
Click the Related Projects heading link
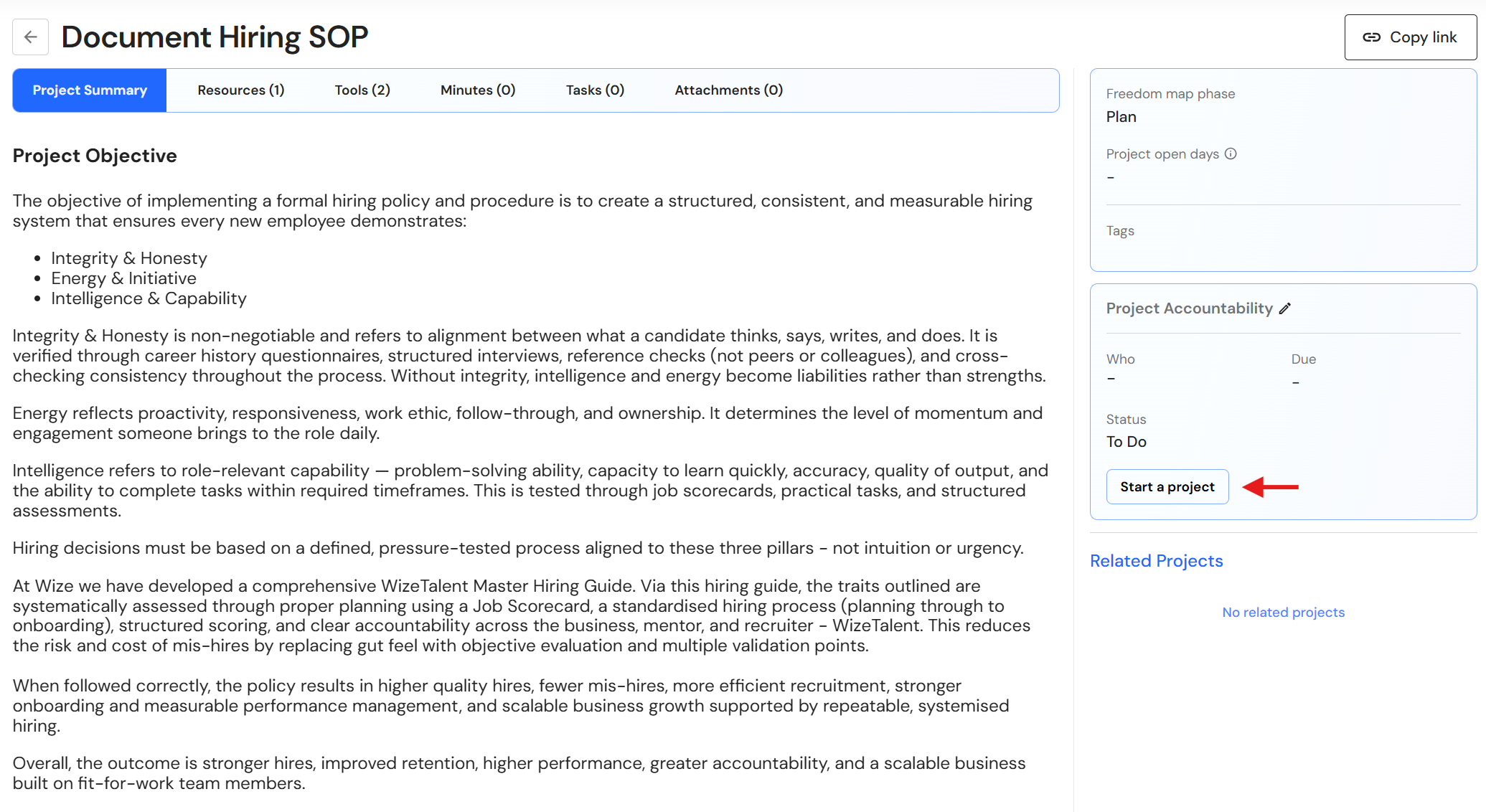click(1156, 561)
